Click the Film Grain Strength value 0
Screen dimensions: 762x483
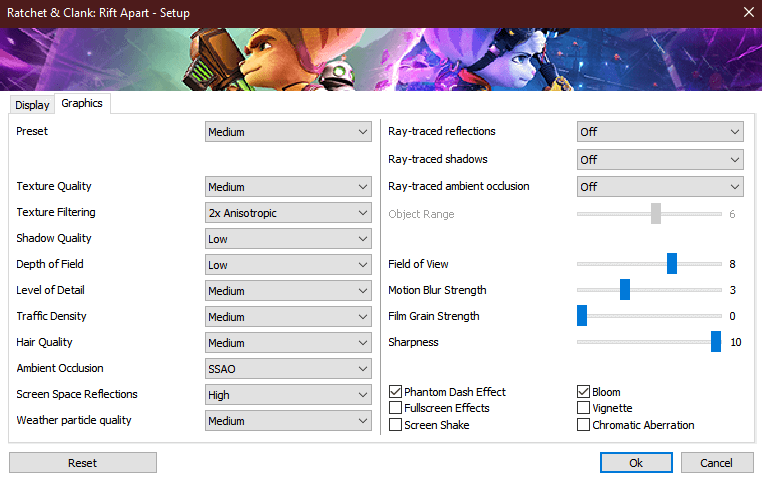click(x=732, y=316)
